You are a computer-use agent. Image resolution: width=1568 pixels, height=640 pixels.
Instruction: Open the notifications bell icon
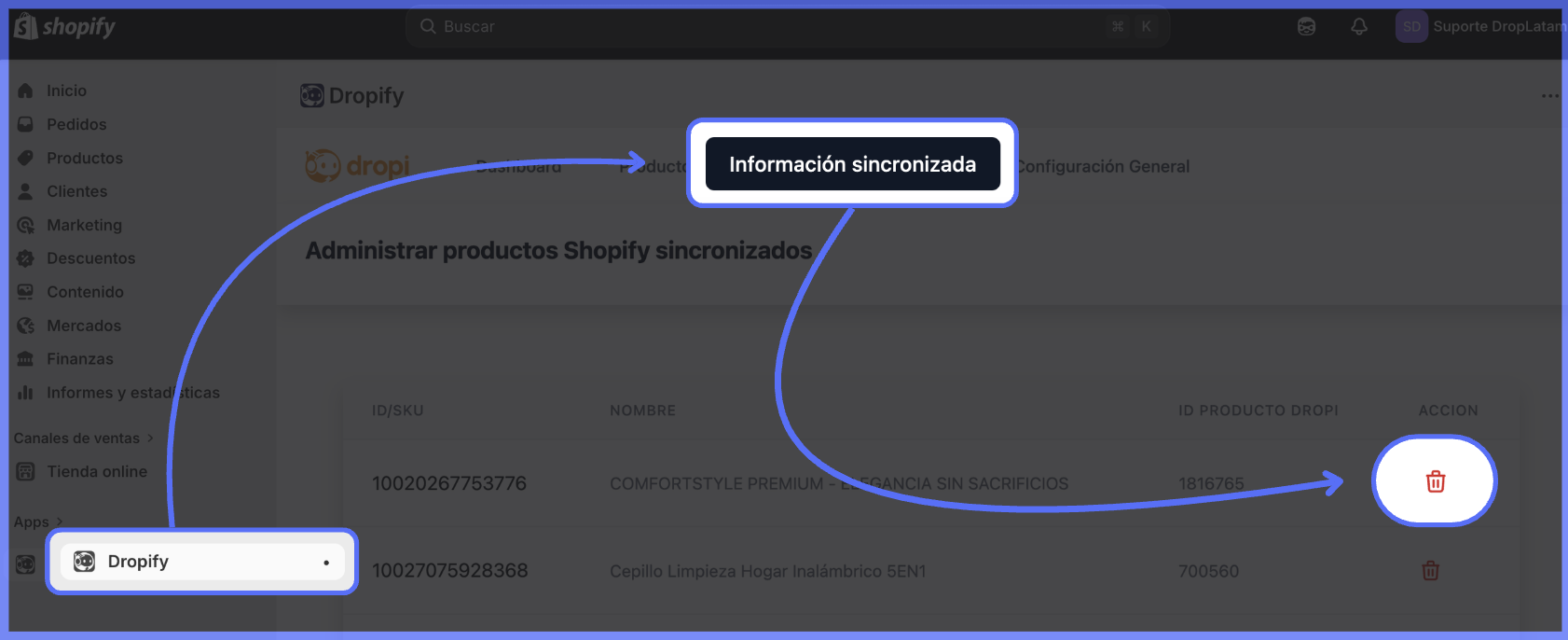pos(1359,27)
